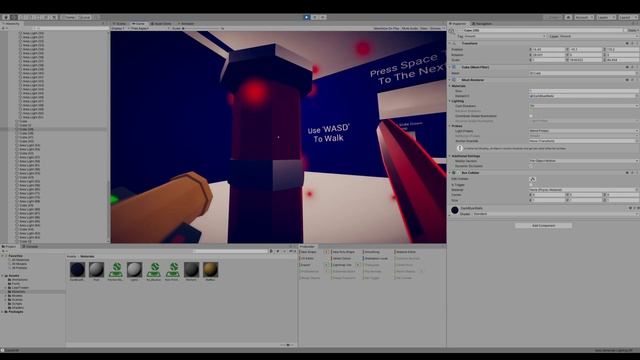The width and height of the screenshot is (640, 360).
Task: Switch to the Scene tab
Action: point(120,24)
